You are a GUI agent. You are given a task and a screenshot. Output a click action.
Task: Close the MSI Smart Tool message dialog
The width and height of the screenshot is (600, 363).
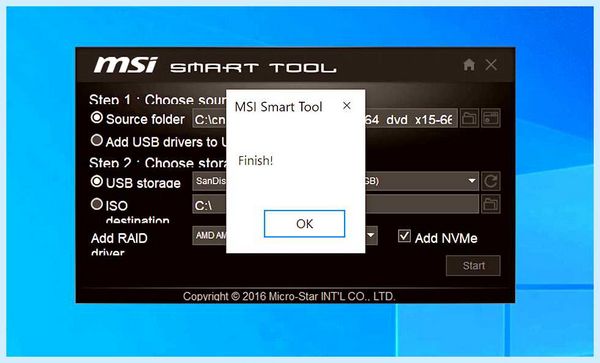point(347,106)
